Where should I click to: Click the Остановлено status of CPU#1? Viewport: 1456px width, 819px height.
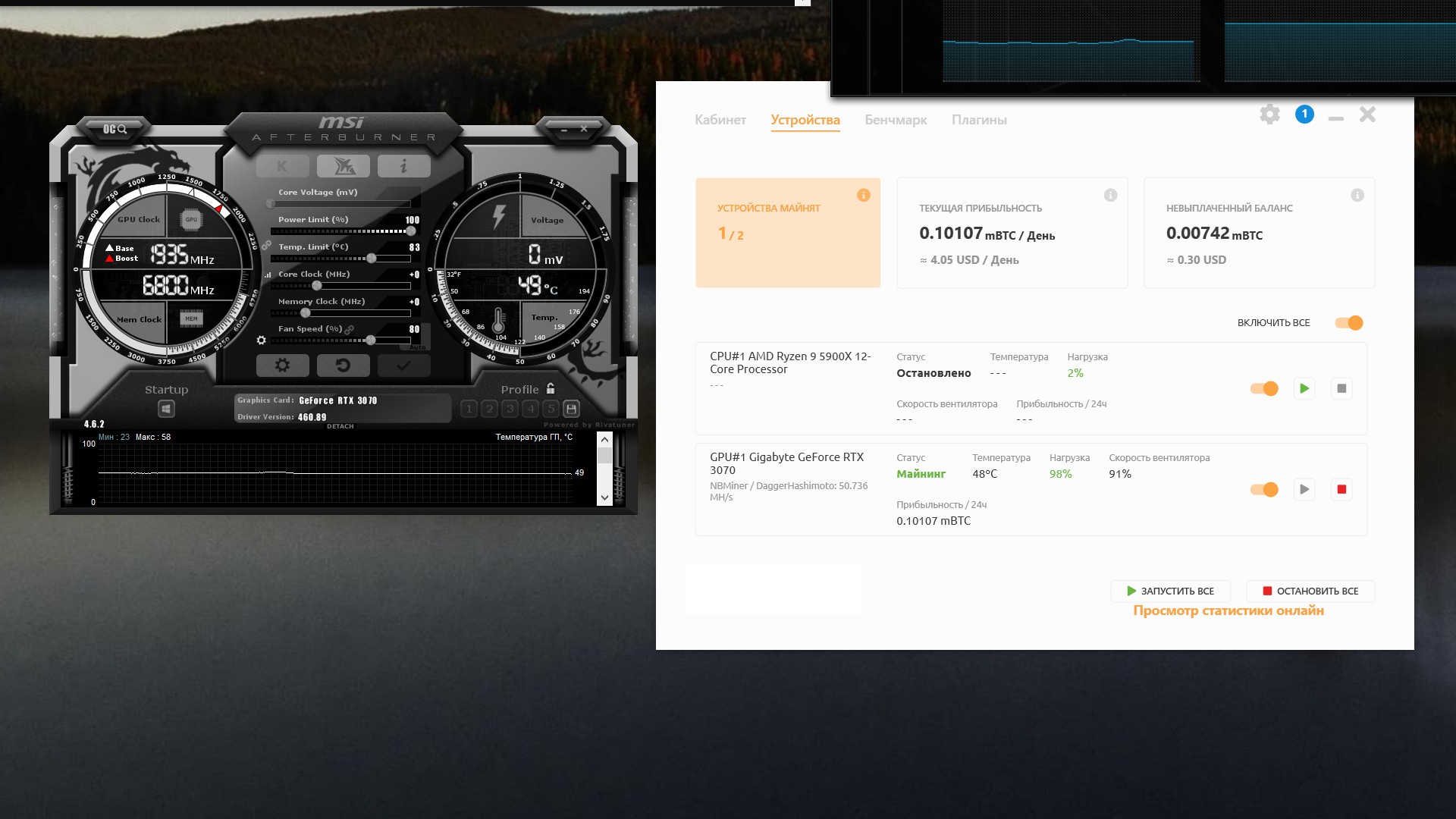[x=934, y=373]
